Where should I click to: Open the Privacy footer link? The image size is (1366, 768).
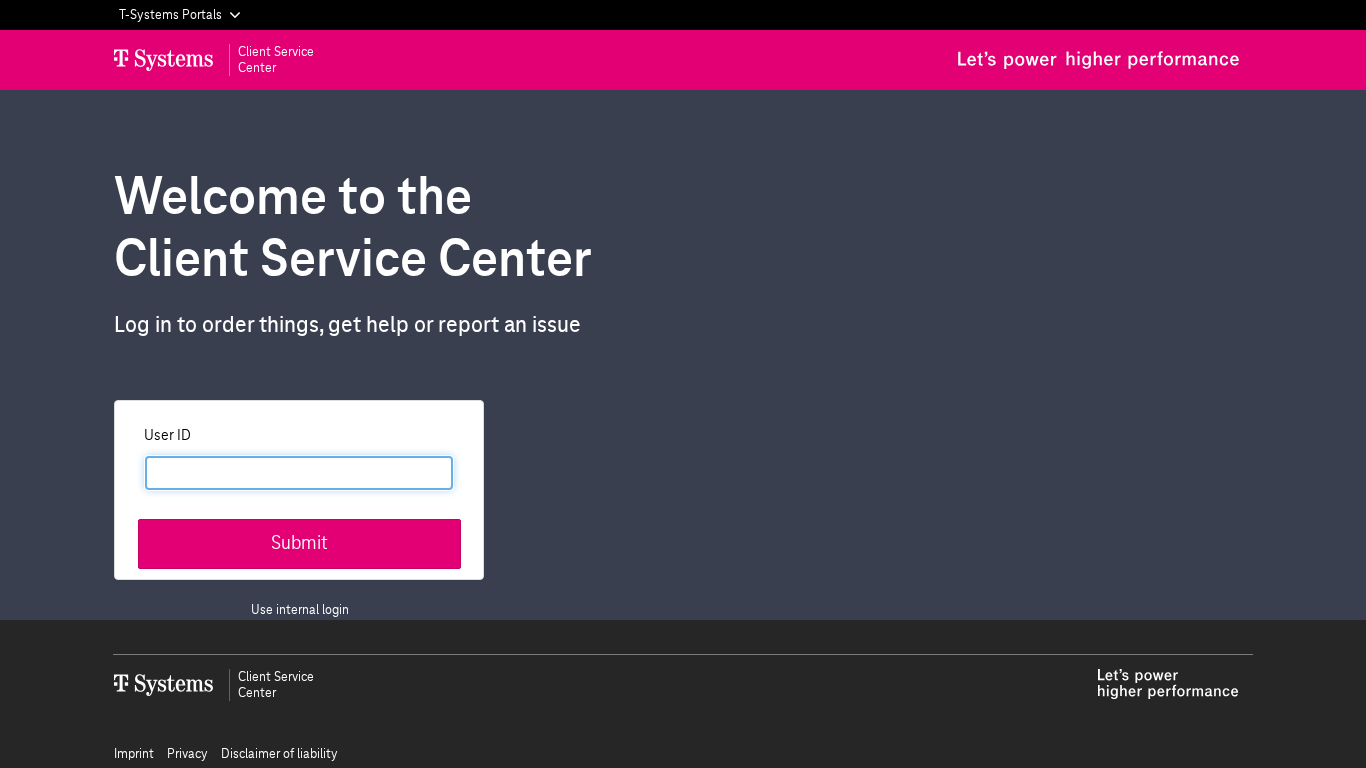(x=187, y=754)
